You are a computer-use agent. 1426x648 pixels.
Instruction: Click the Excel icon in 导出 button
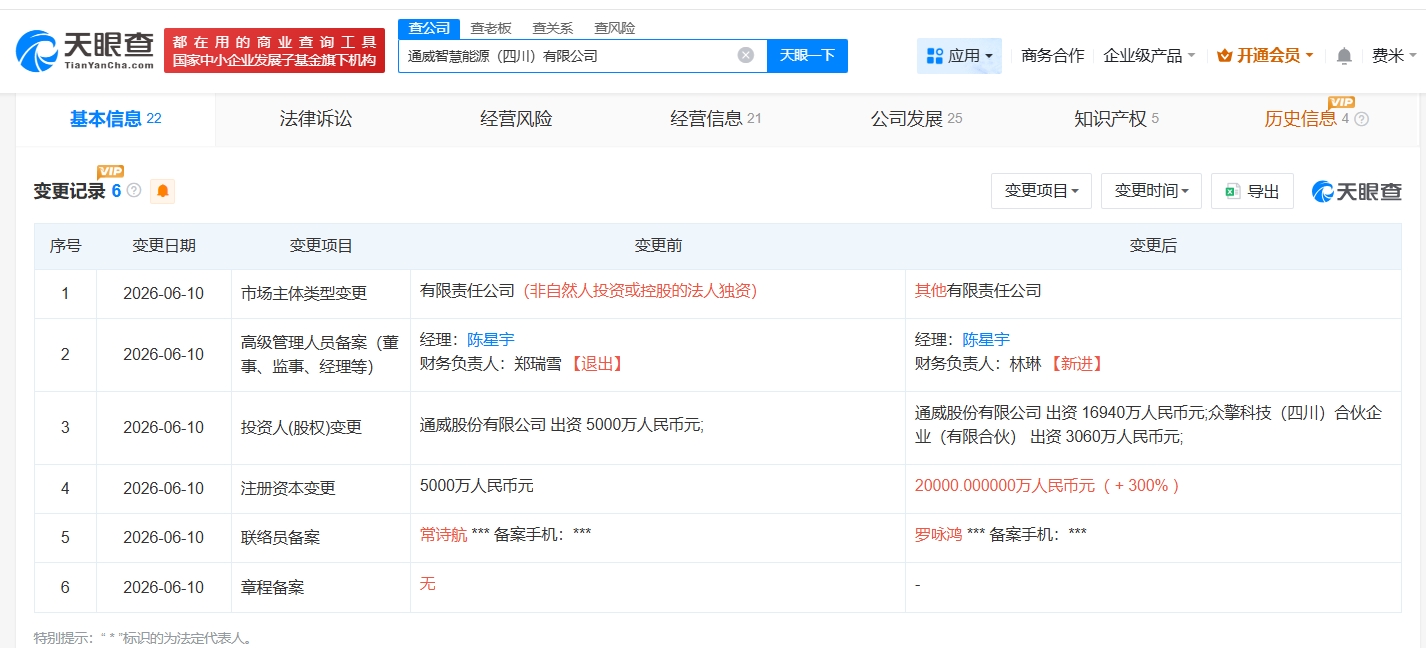pyautogui.click(x=1233, y=191)
